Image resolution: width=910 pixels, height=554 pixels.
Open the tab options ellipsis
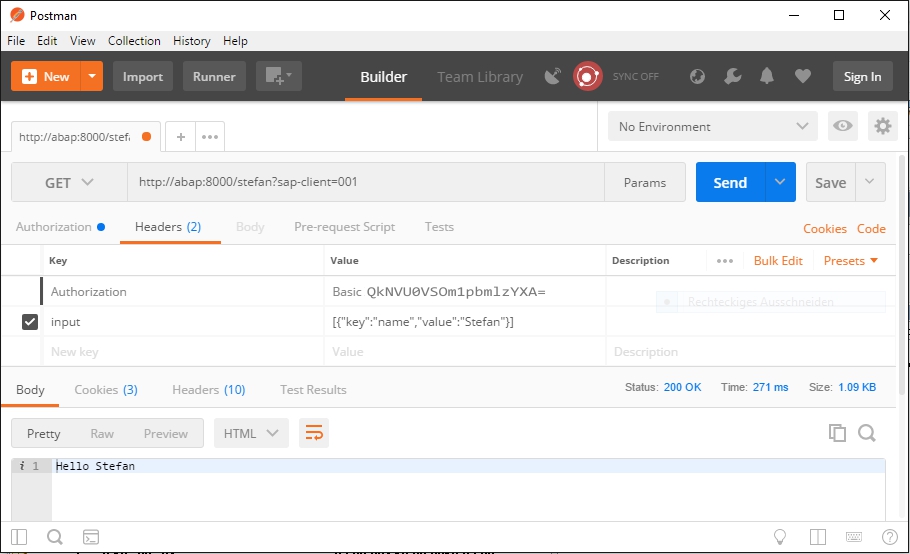(210, 137)
